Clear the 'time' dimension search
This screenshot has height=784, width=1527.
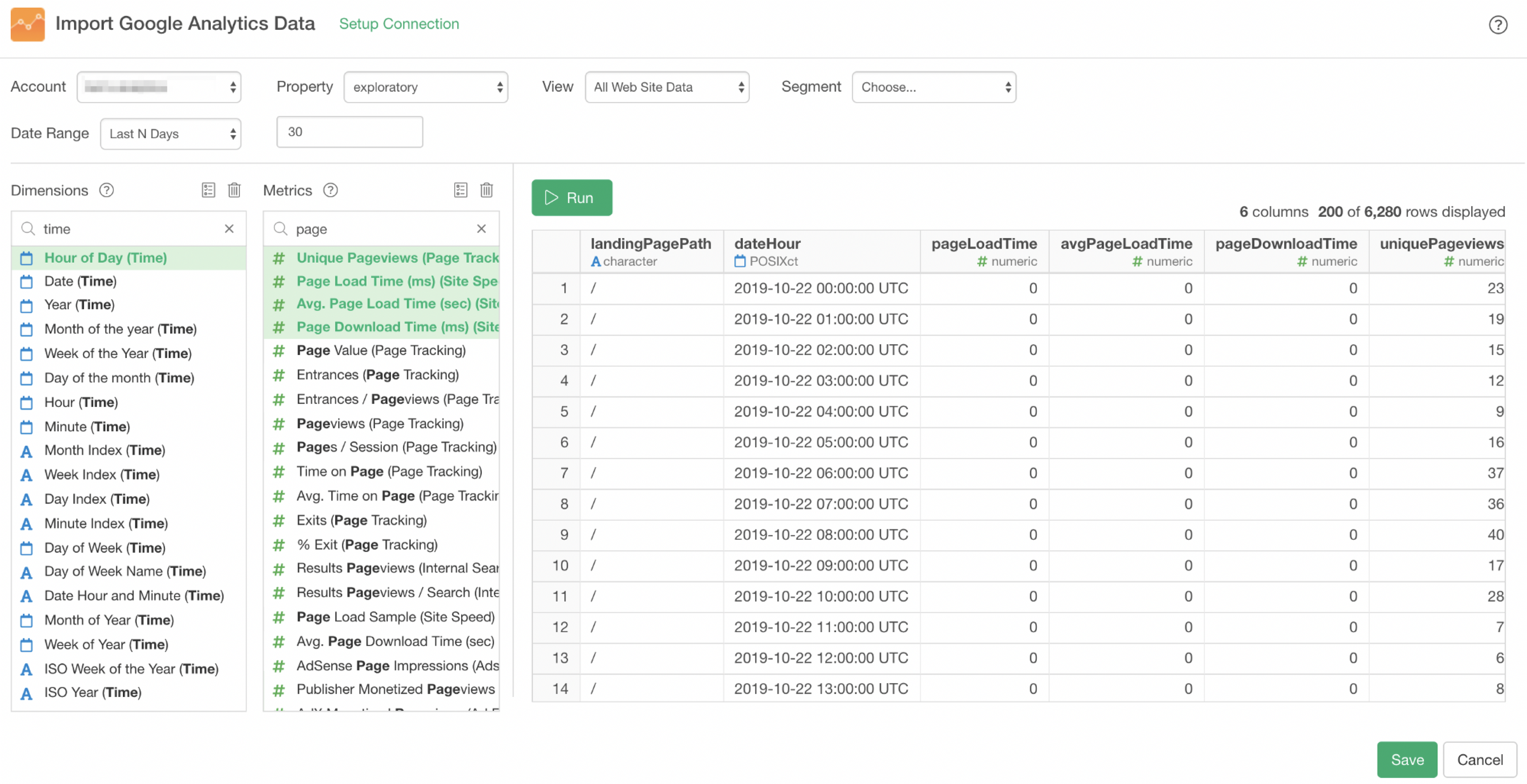pyautogui.click(x=229, y=229)
